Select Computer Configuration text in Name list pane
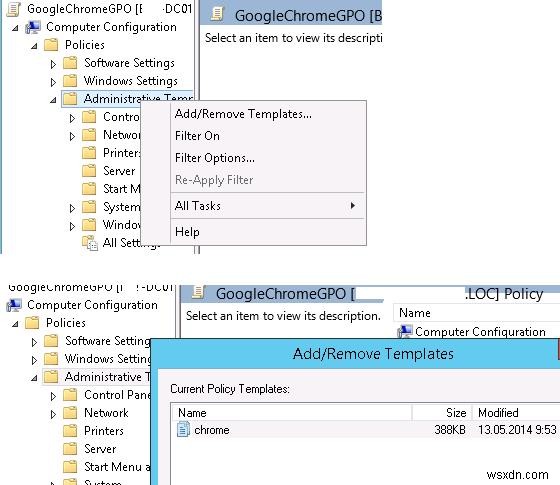560x485 pixels. pyautogui.click(x=480, y=332)
